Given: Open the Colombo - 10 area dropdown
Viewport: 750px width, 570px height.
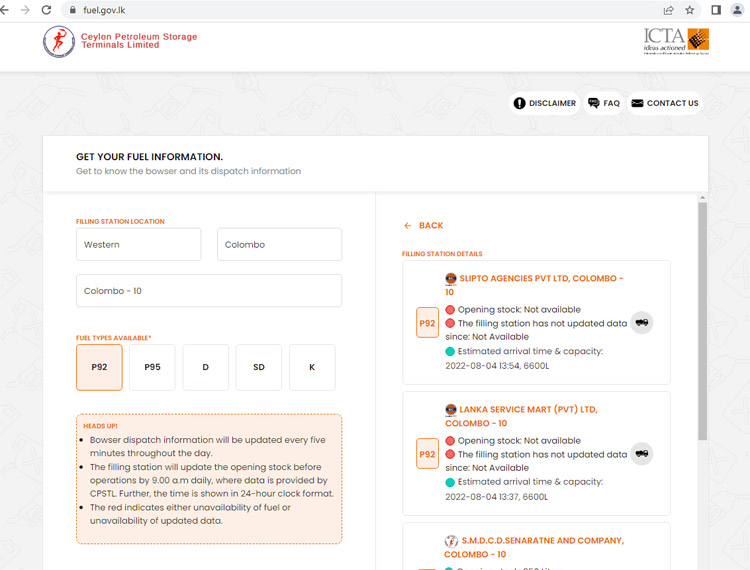Looking at the screenshot, I should click(209, 291).
